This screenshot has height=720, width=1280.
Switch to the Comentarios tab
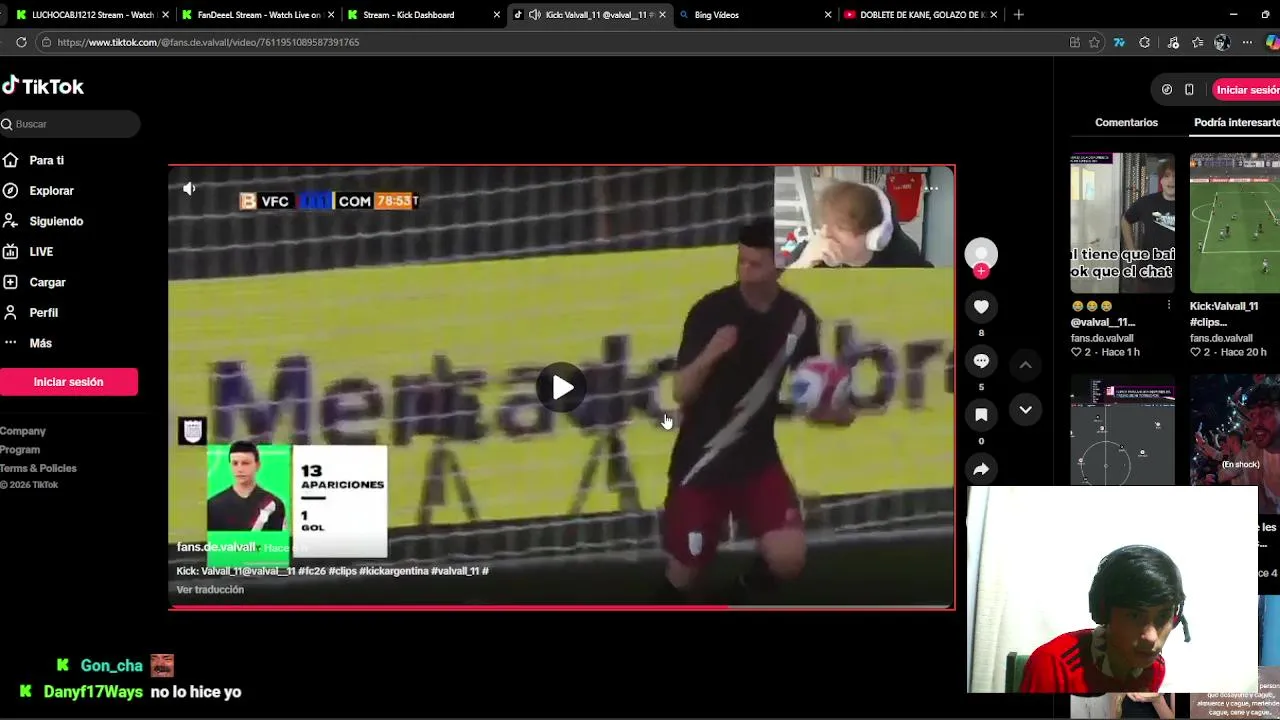pos(1126,122)
